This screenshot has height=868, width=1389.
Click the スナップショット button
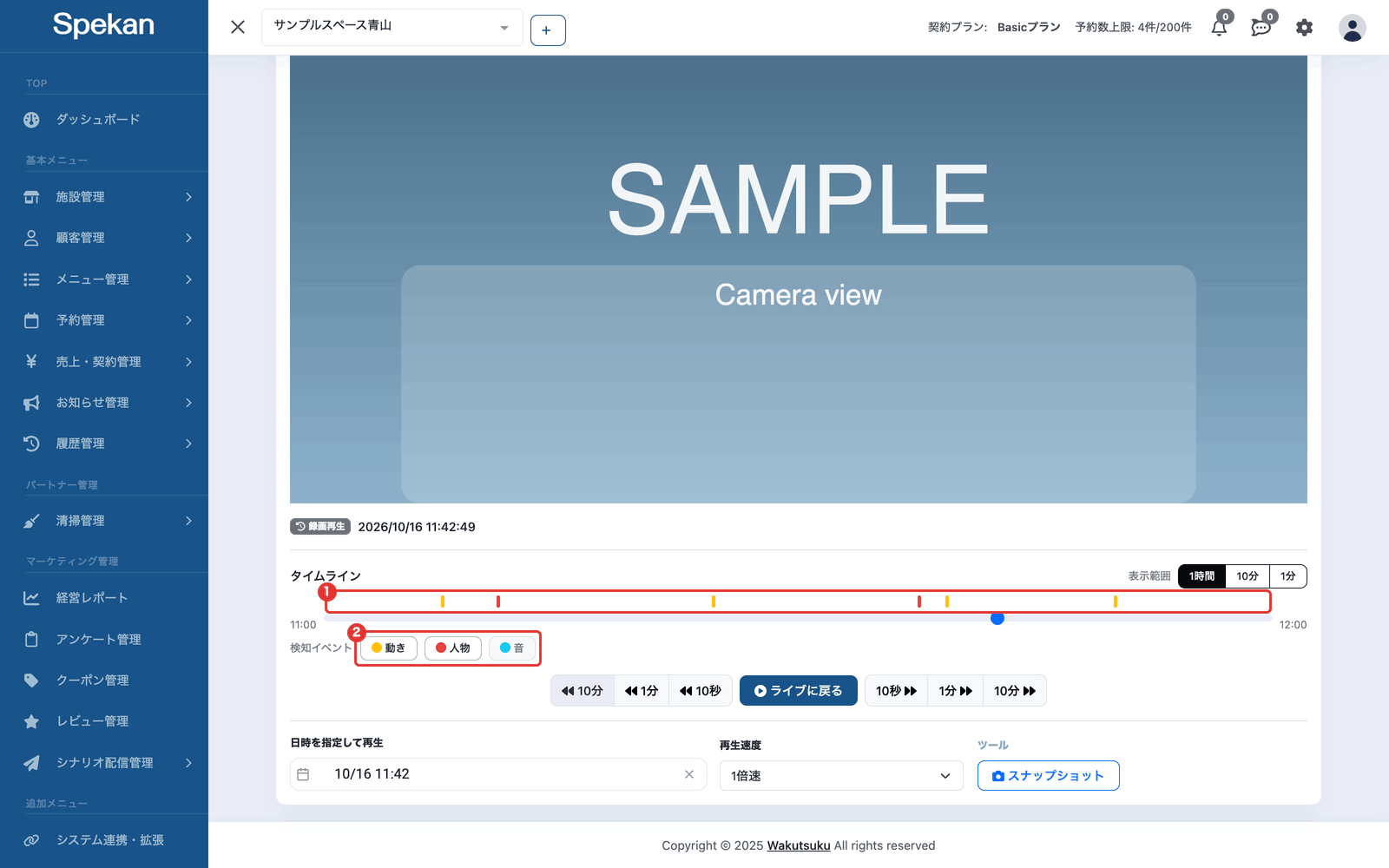[1049, 776]
